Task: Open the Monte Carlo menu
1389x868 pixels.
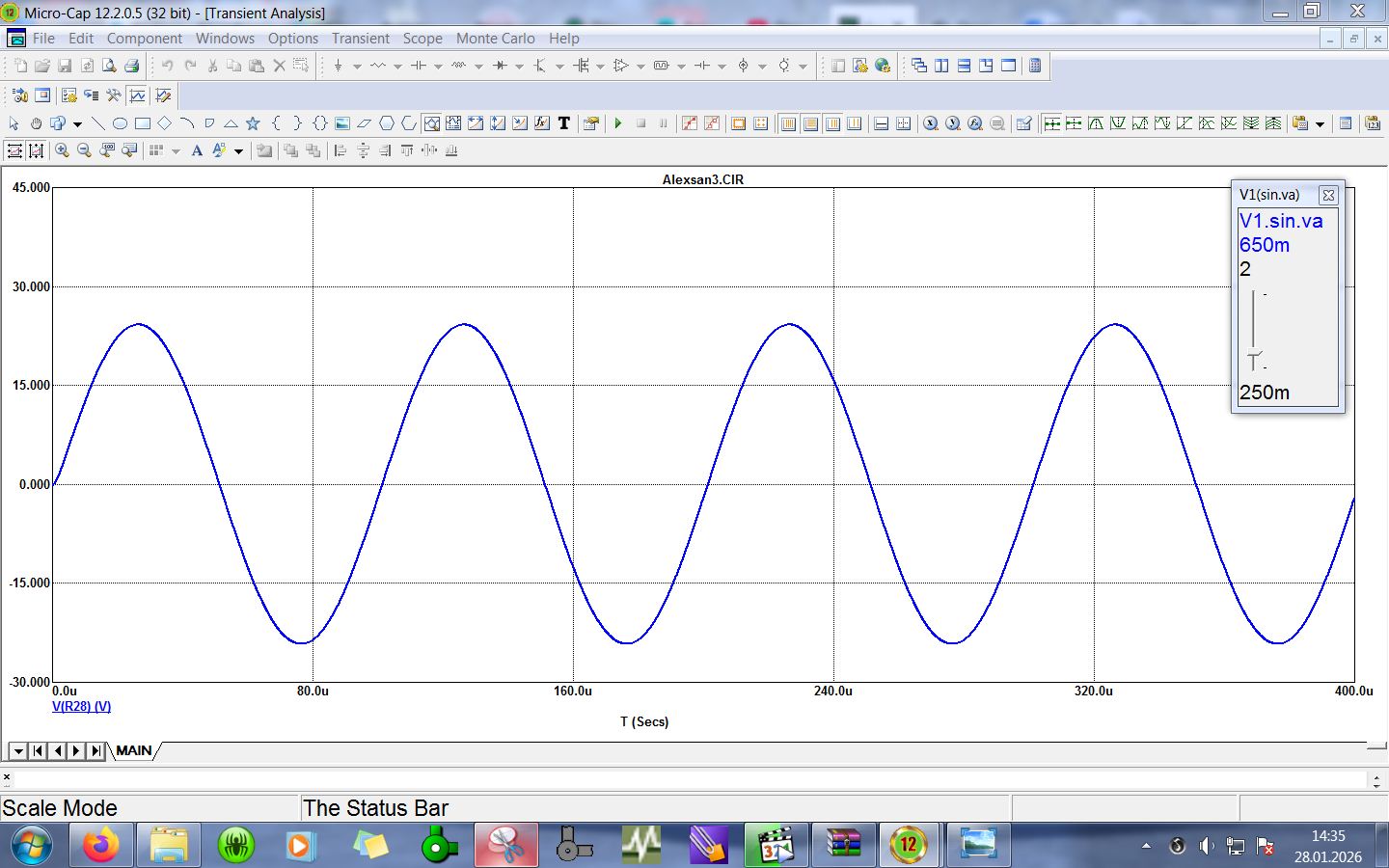Action: coord(495,39)
